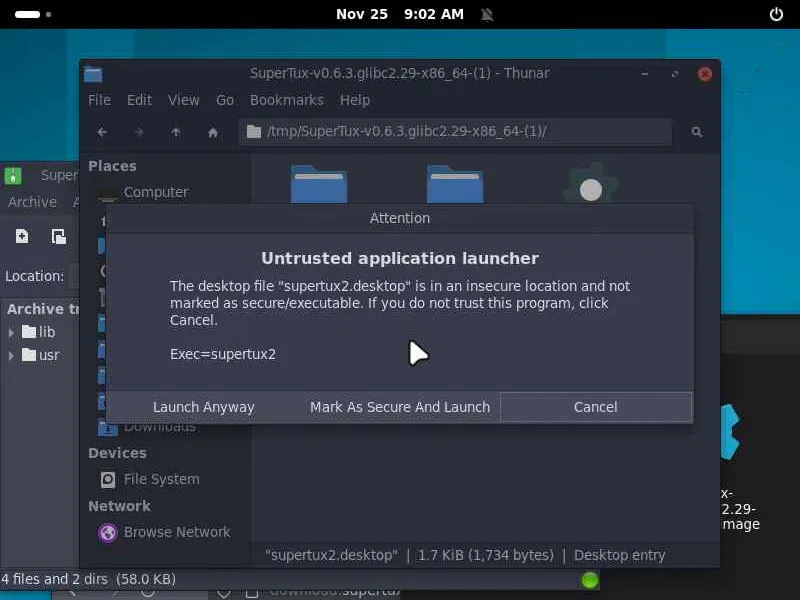Viewport: 800px width, 600px height.
Task: Expand the usr folder in archive tree
Action: click(x=11, y=356)
